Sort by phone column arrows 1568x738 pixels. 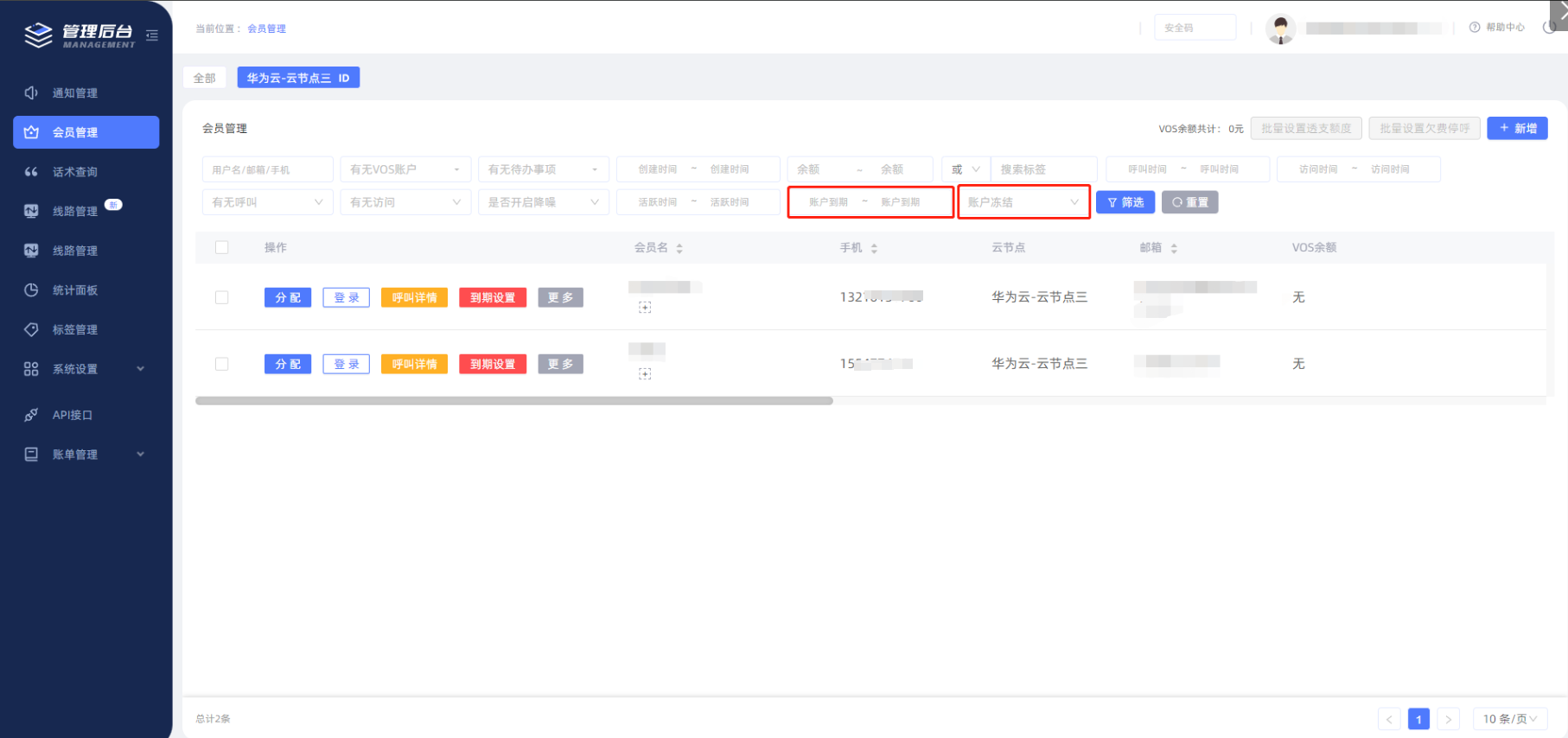click(874, 248)
